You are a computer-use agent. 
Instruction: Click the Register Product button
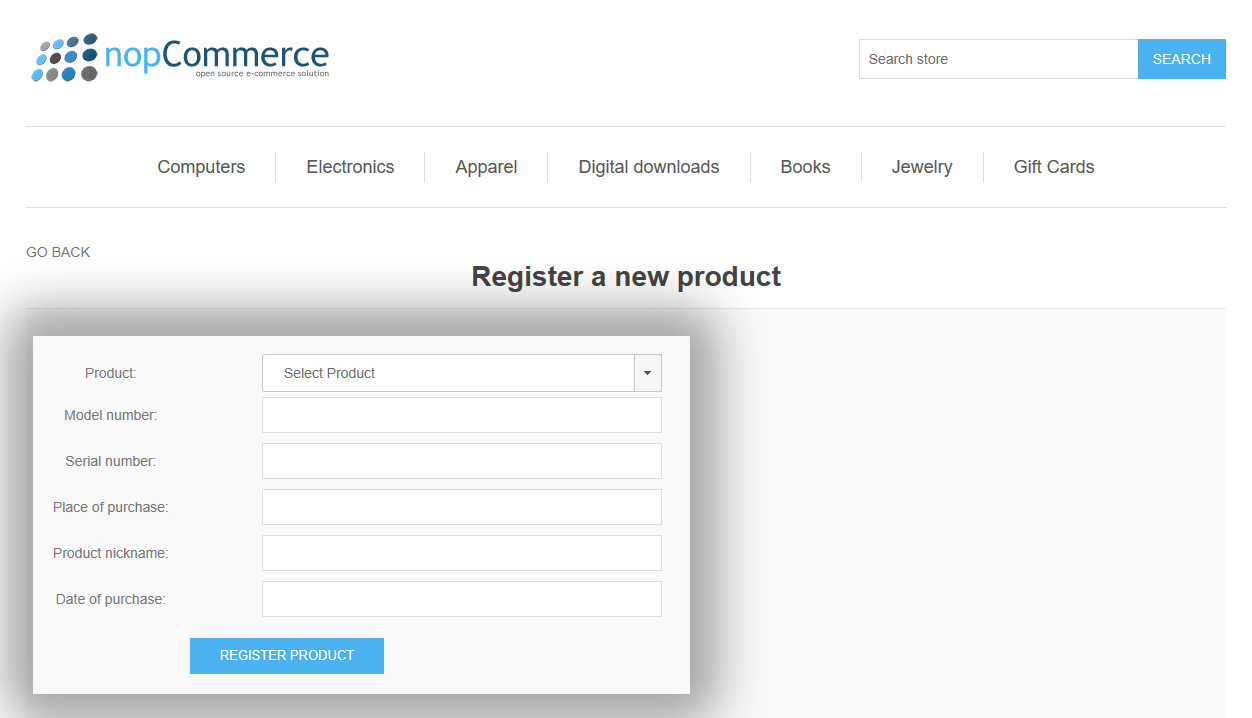point(287,656)
